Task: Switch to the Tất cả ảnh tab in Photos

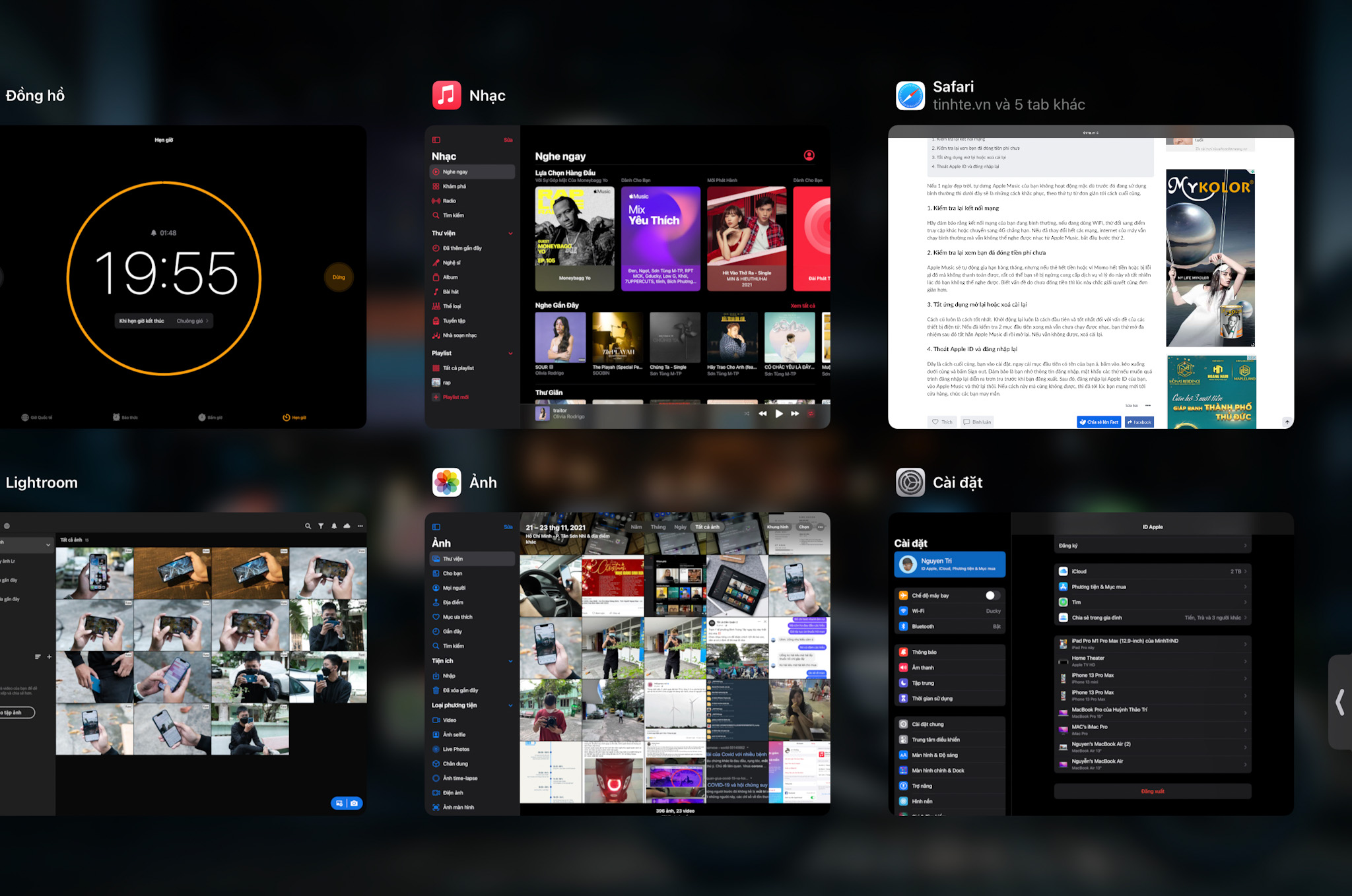Action: pyautogui.click(x=707, y=527)
